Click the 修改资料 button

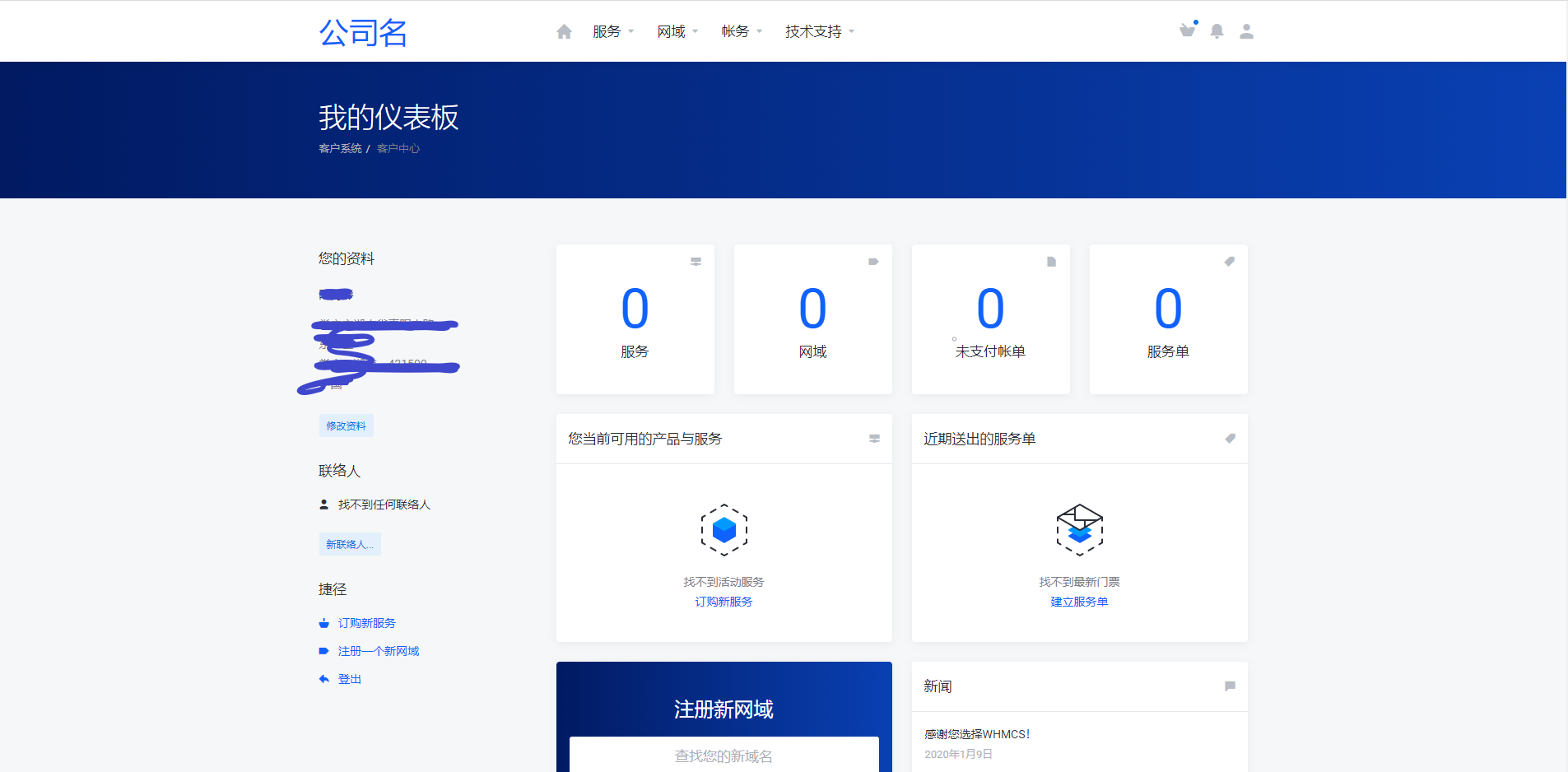(x=346, y=426)
